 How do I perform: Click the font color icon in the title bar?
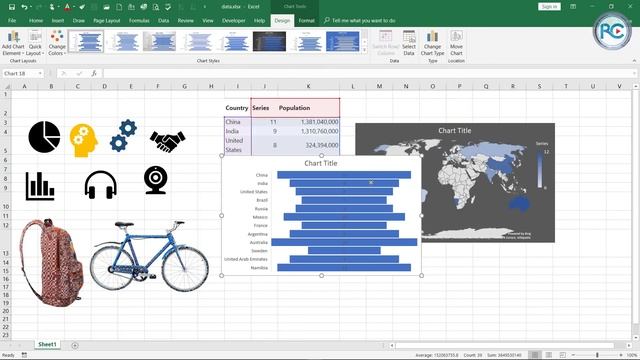[67, 7]
